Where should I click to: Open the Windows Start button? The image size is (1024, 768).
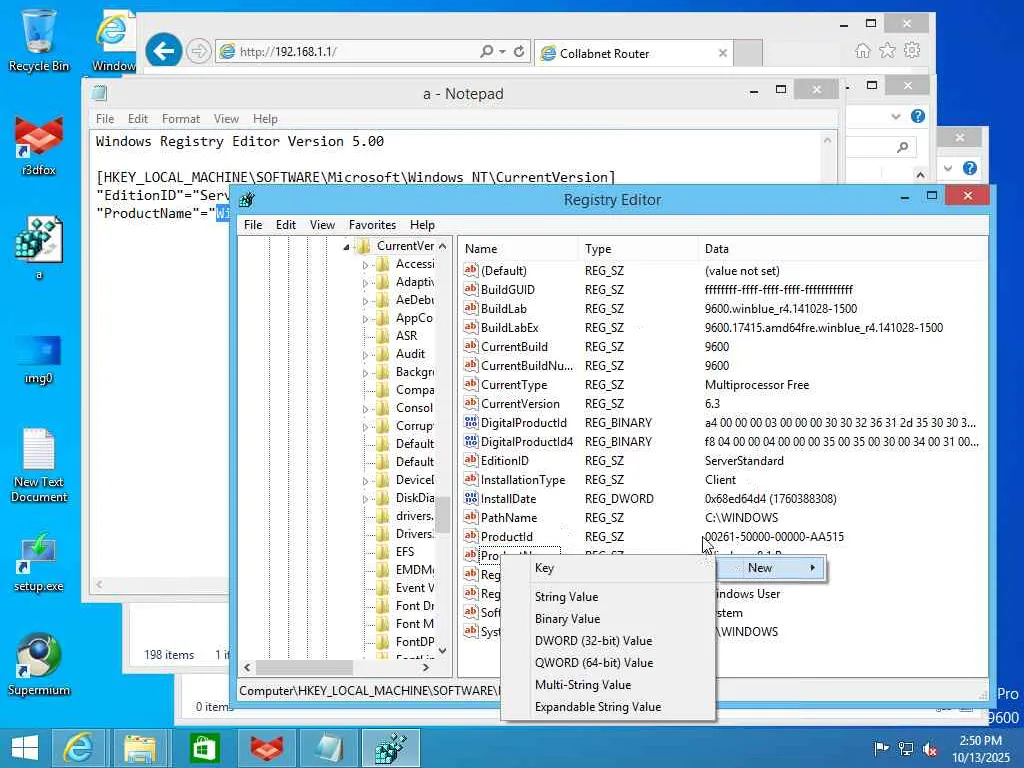click(x=25, y=748)
